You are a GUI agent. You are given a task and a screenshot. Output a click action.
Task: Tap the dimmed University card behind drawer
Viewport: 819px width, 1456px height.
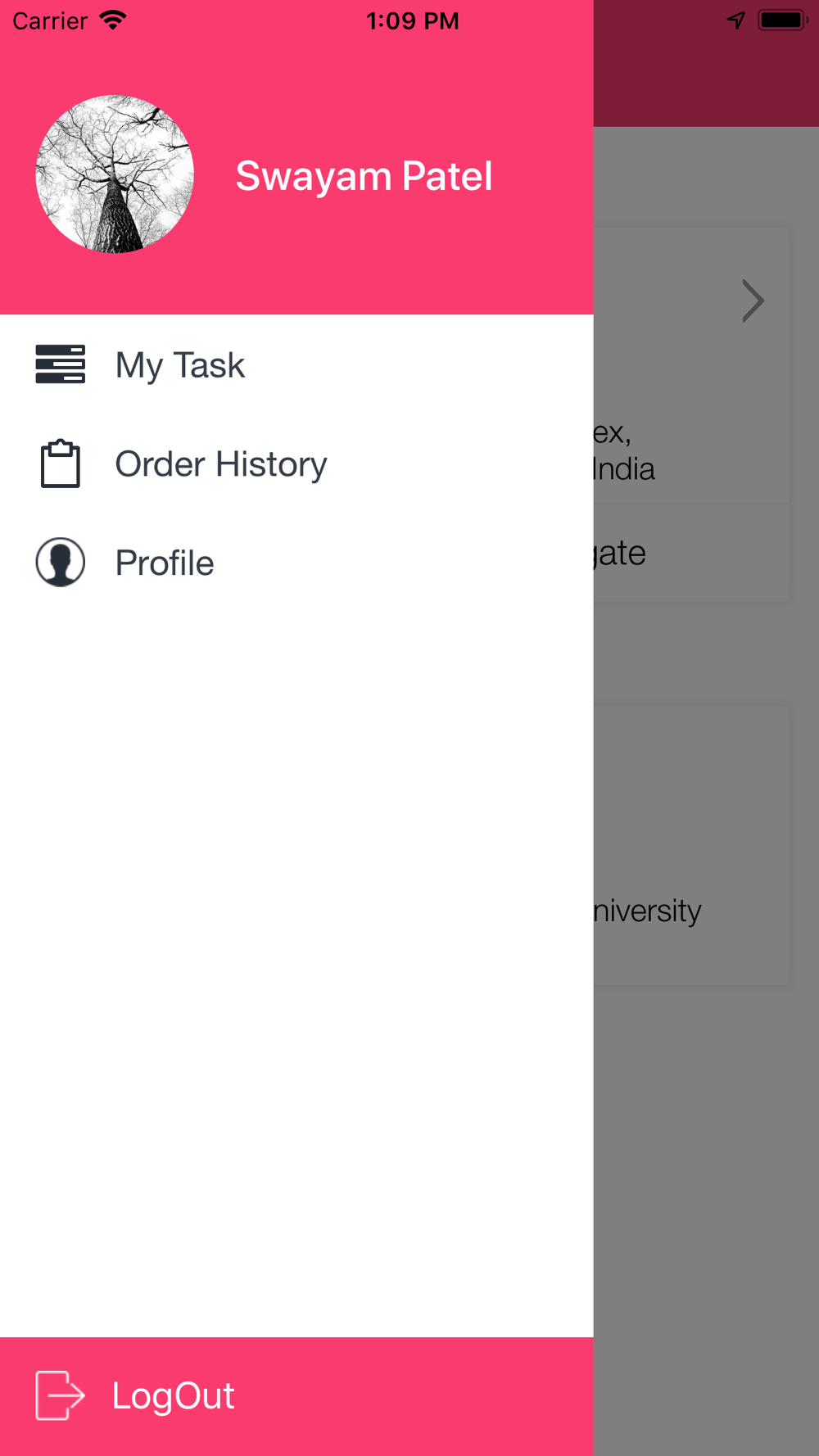pos(691,845)
